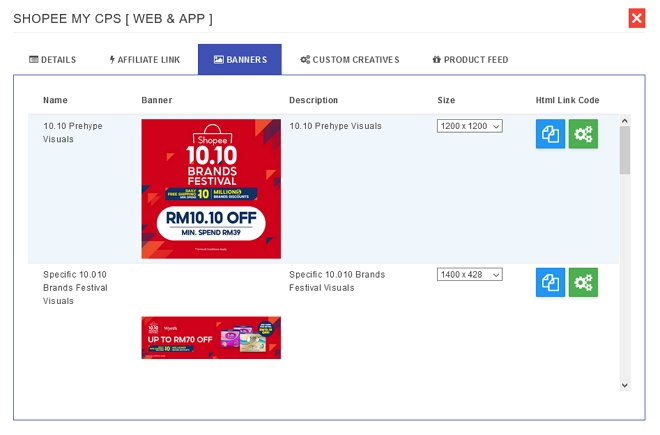Viewport: 660px width, 435px height.
Task: Copy HTML code for 10.10 Prehype Visuals
Action: (x=550, y=134)
